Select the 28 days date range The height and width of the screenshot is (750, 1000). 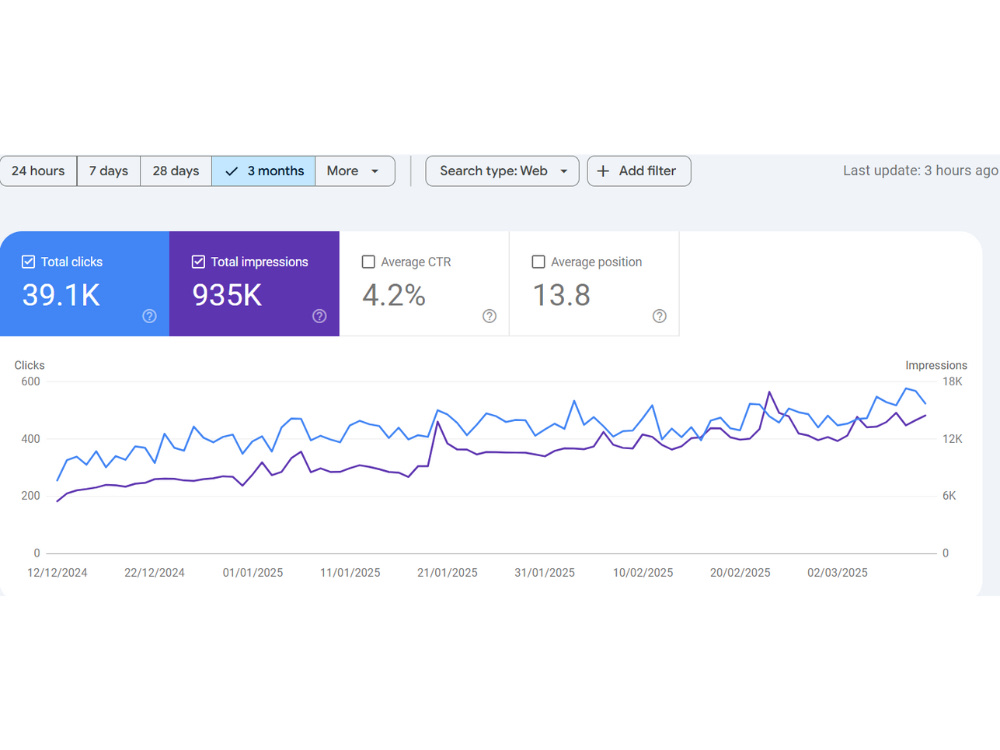(x=176, y=171)
